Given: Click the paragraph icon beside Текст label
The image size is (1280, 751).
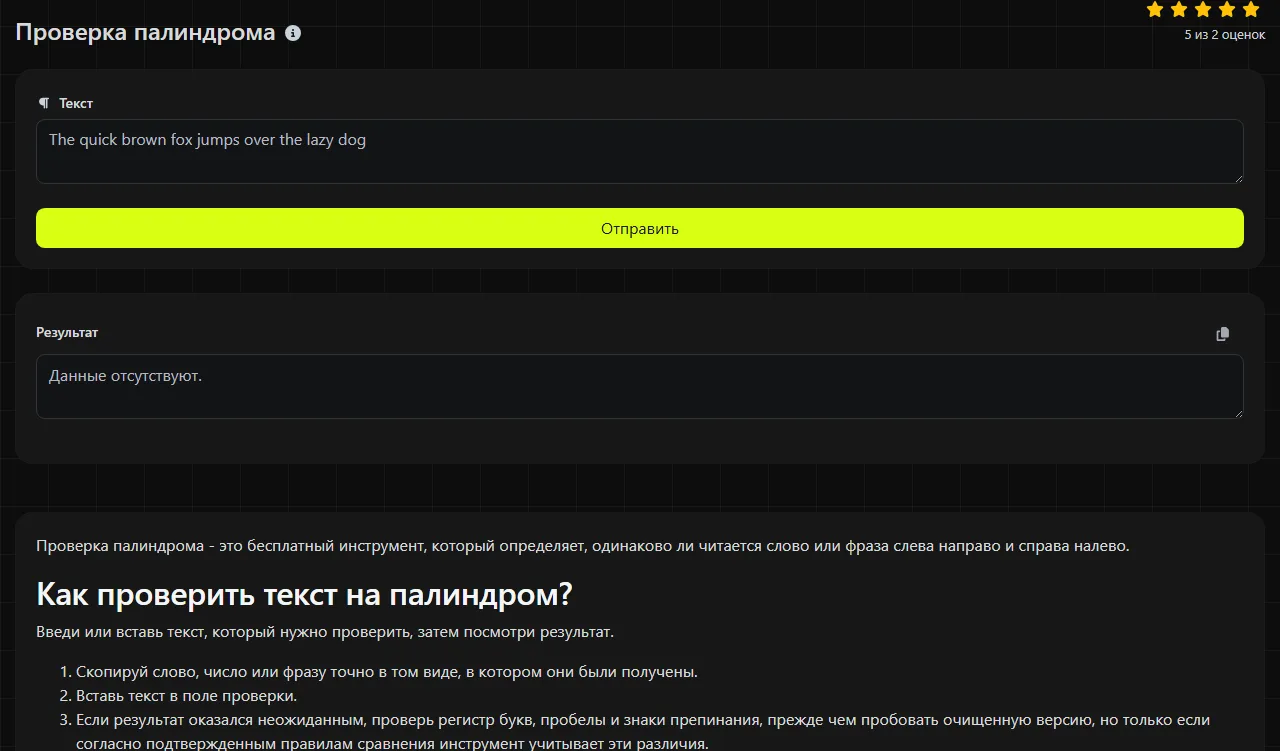Looking at the screenshot, I should (x=43, y=103).
